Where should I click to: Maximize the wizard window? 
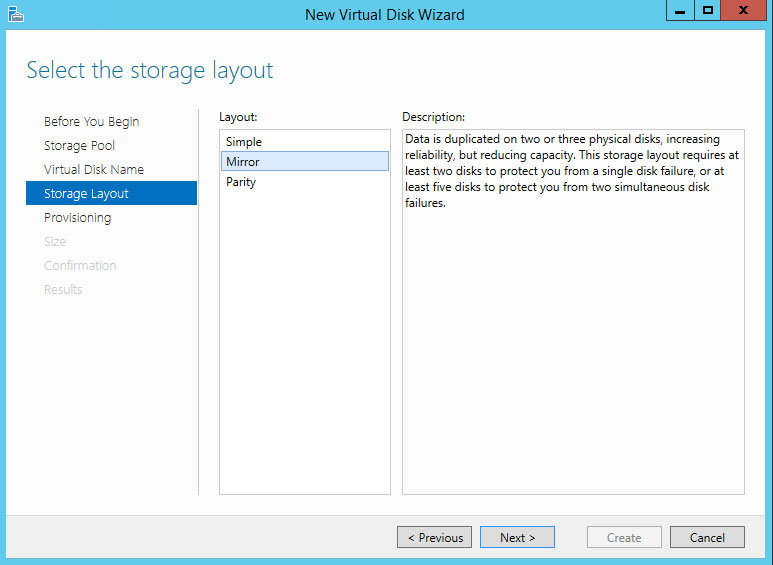pyautogui.click(x=708, y=11)
